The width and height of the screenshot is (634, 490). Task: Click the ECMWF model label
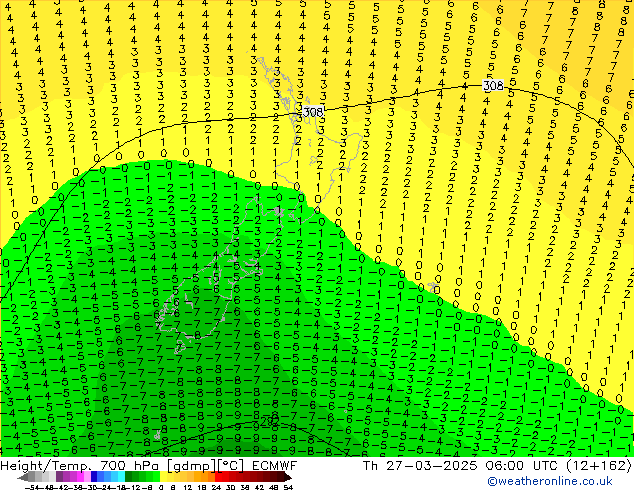tap(275, 466)
